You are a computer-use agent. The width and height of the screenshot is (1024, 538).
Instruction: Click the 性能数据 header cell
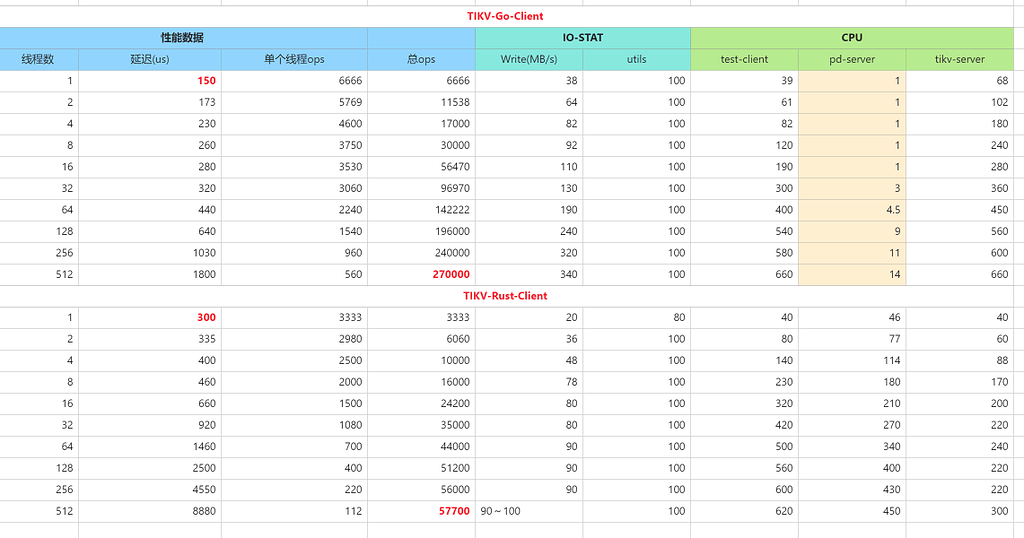[182, 38]
